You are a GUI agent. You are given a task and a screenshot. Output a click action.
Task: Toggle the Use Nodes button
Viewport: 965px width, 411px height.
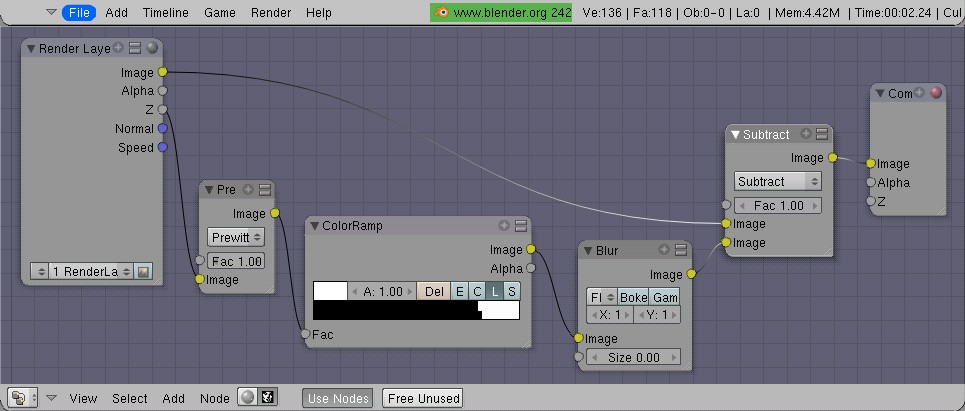pos(338,398)
